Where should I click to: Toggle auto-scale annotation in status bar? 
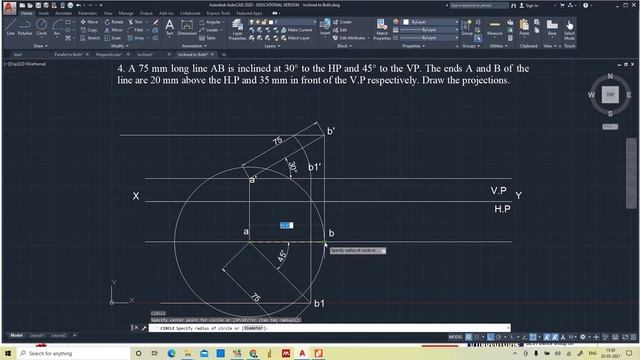555,337
